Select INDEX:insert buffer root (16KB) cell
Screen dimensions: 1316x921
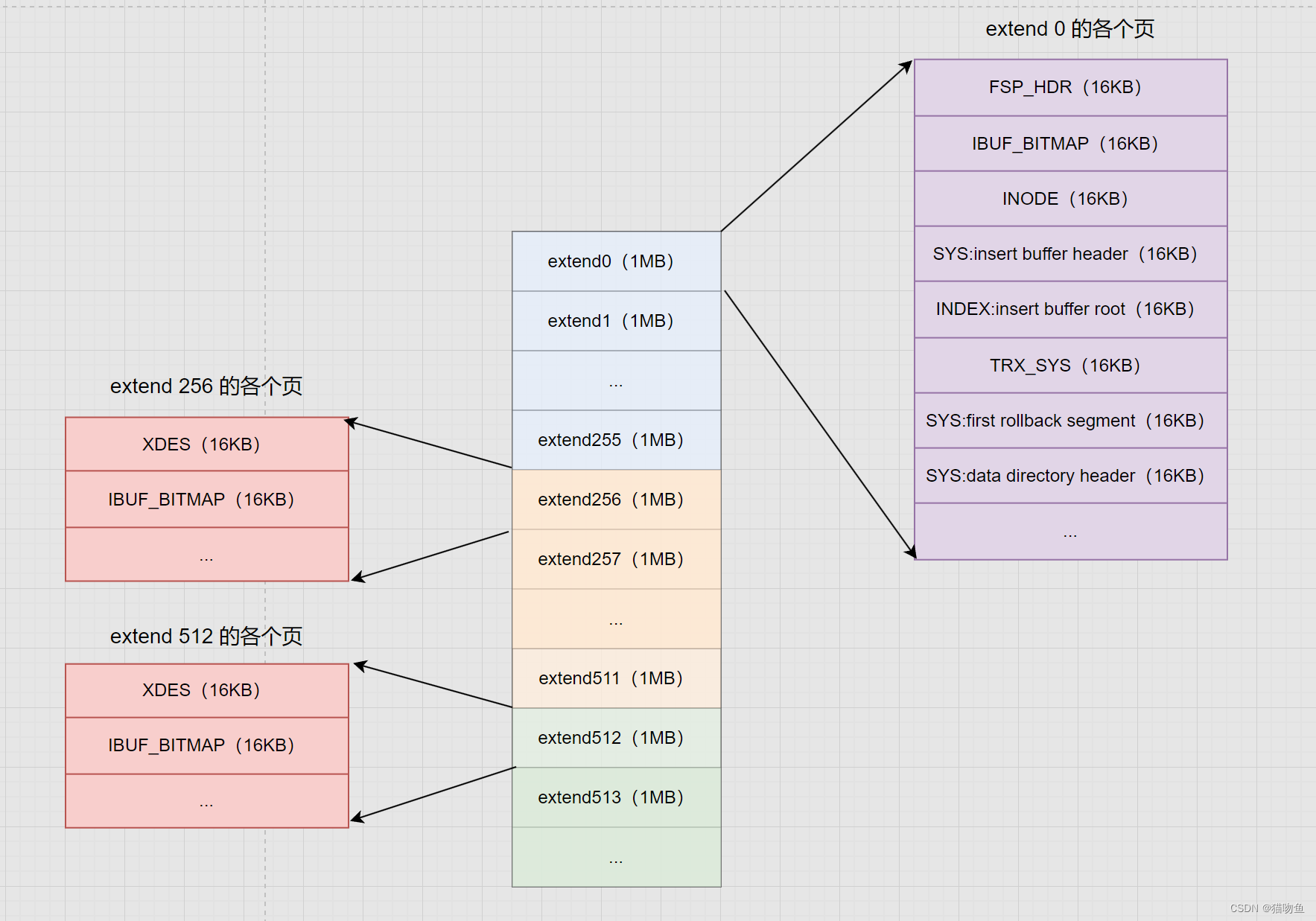pyautogui.click(x=1070, y=310)
